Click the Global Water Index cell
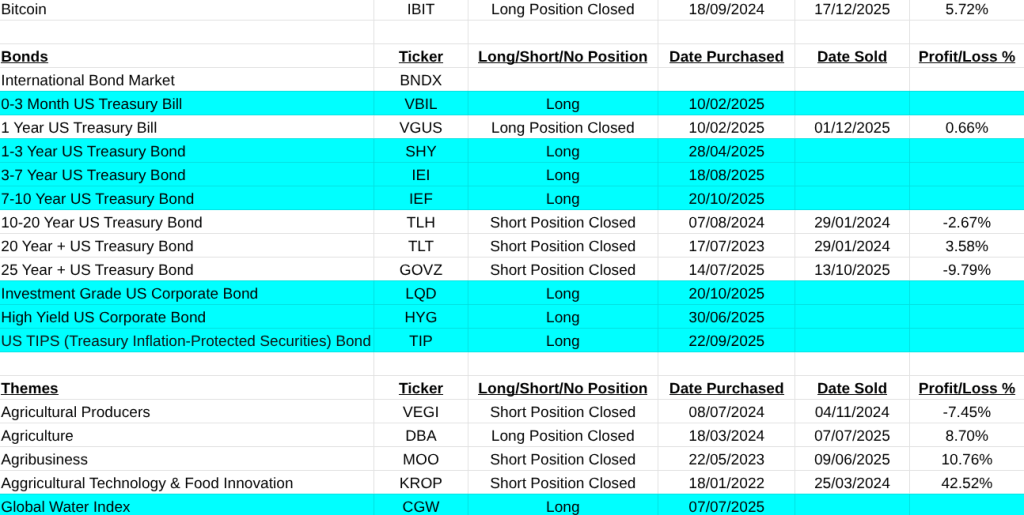Image resolution: width=1024 pixels, height=515 pixels. [x=66, y=507]
